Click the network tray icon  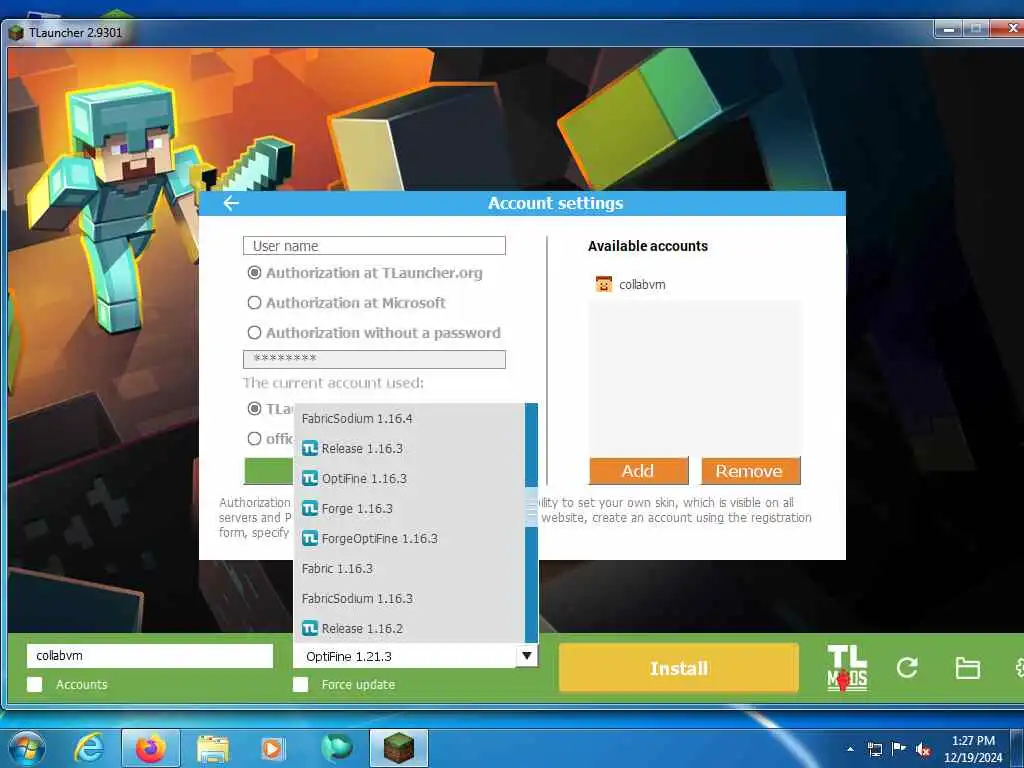pos(874,749)
